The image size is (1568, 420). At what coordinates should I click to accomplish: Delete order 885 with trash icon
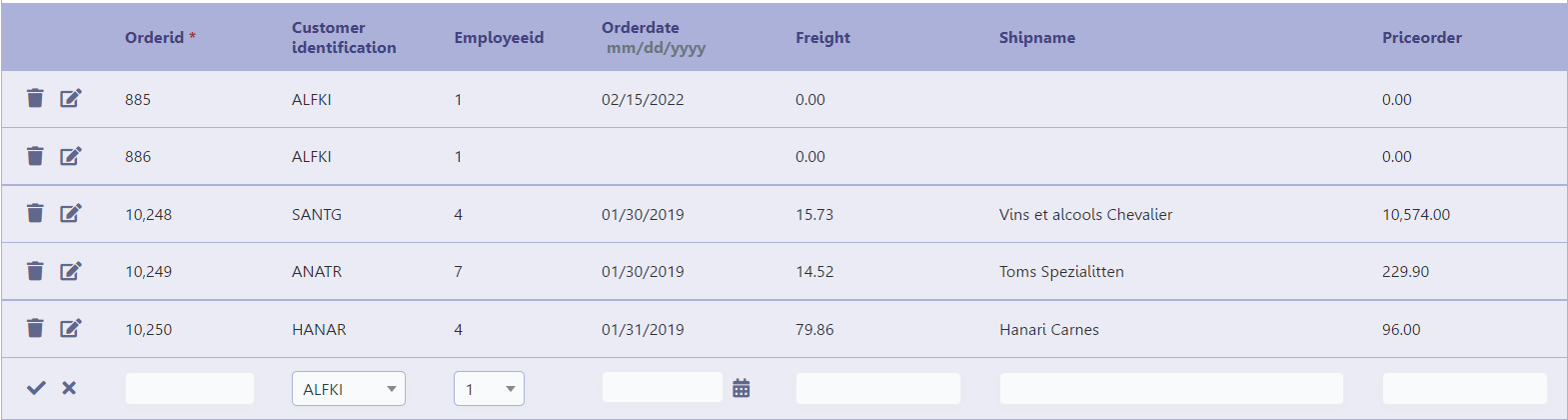tap(35, 98)
